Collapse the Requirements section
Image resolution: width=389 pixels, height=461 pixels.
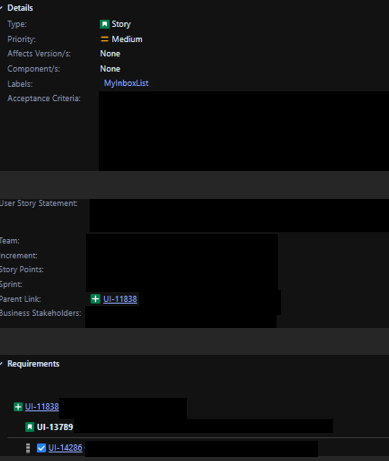[x=1, y=364]
